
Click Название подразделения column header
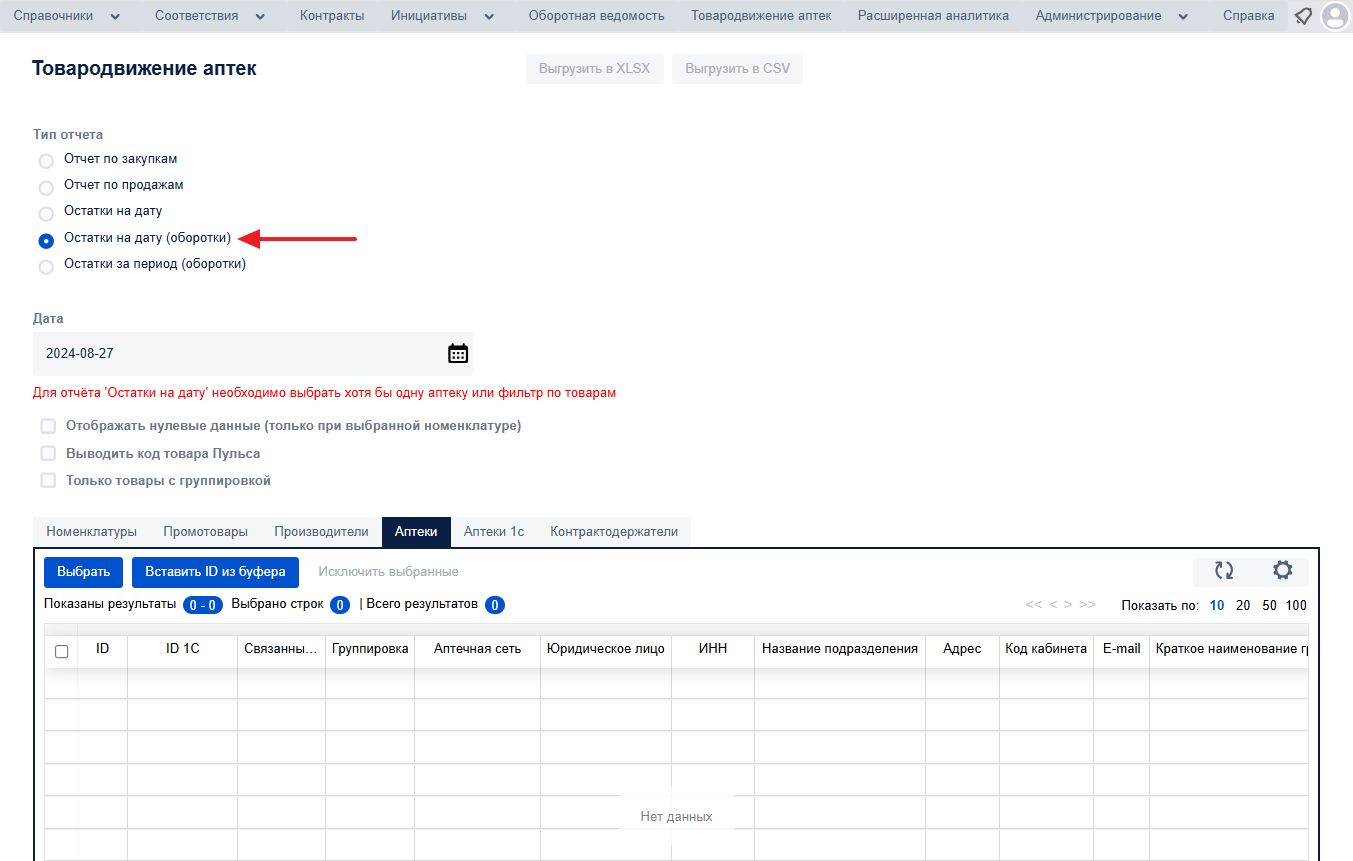pyautogui.click(x=840, y=649)
